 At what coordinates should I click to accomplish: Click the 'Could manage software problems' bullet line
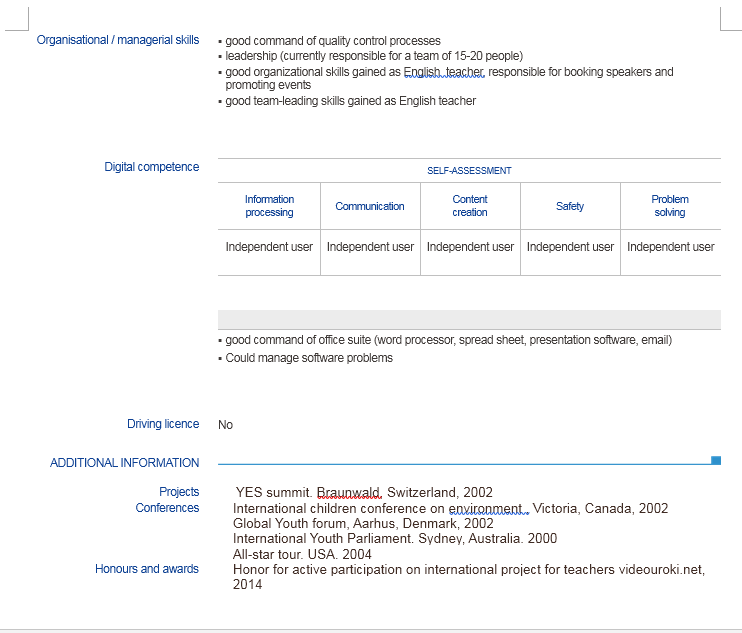pyautogui.click(x=309, y=358)
